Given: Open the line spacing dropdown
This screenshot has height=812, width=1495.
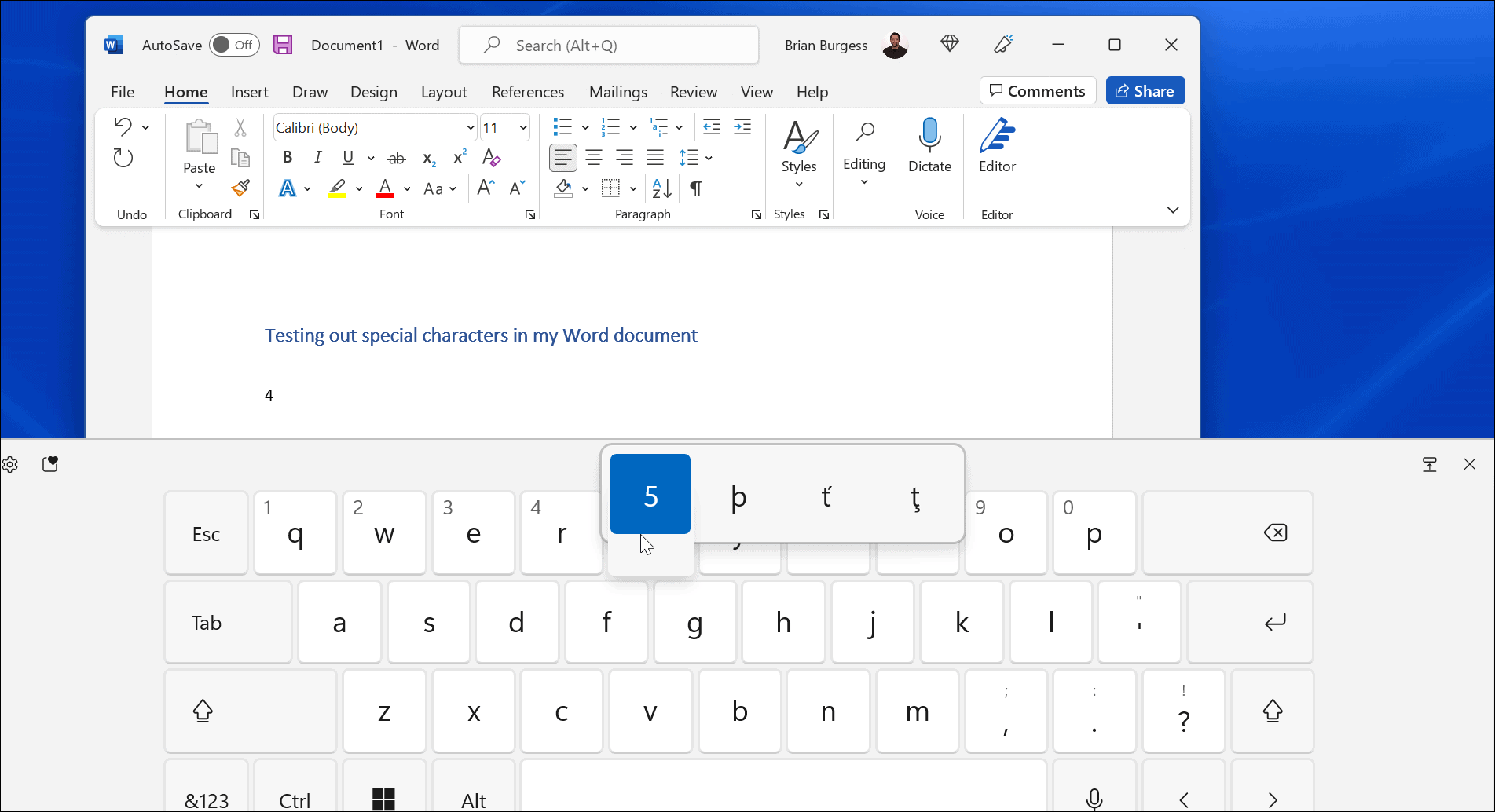Looking at the screenshot, I should click(696, 157).
